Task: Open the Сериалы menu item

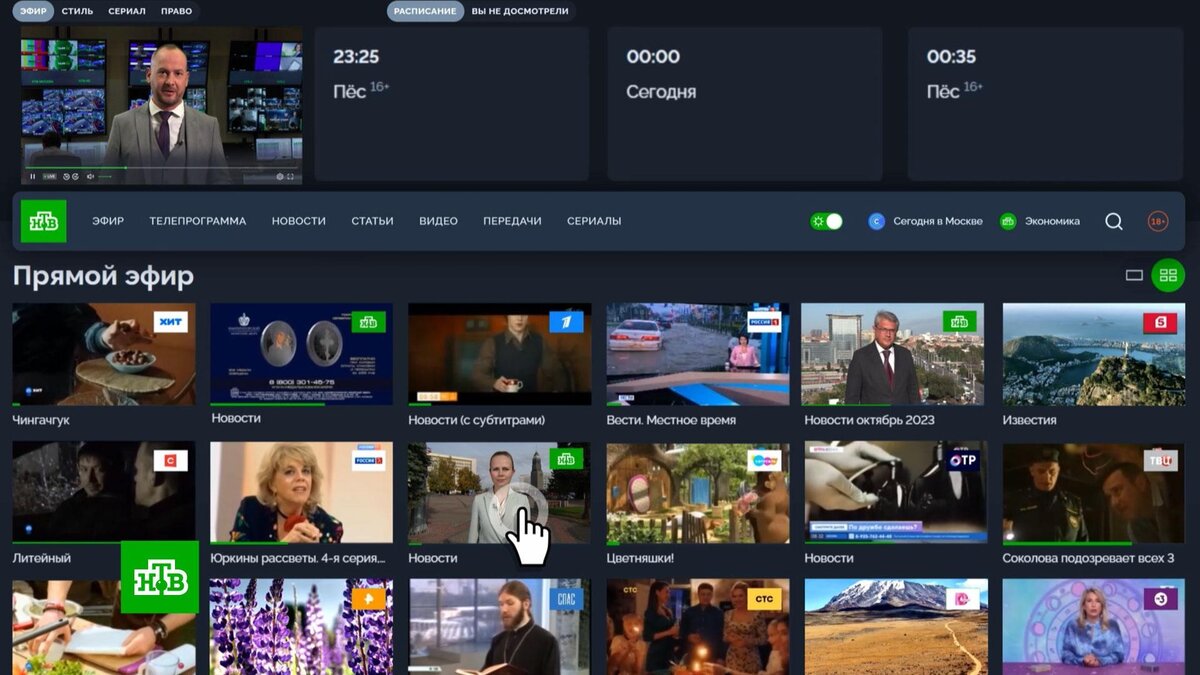Action: click(594, 221)
